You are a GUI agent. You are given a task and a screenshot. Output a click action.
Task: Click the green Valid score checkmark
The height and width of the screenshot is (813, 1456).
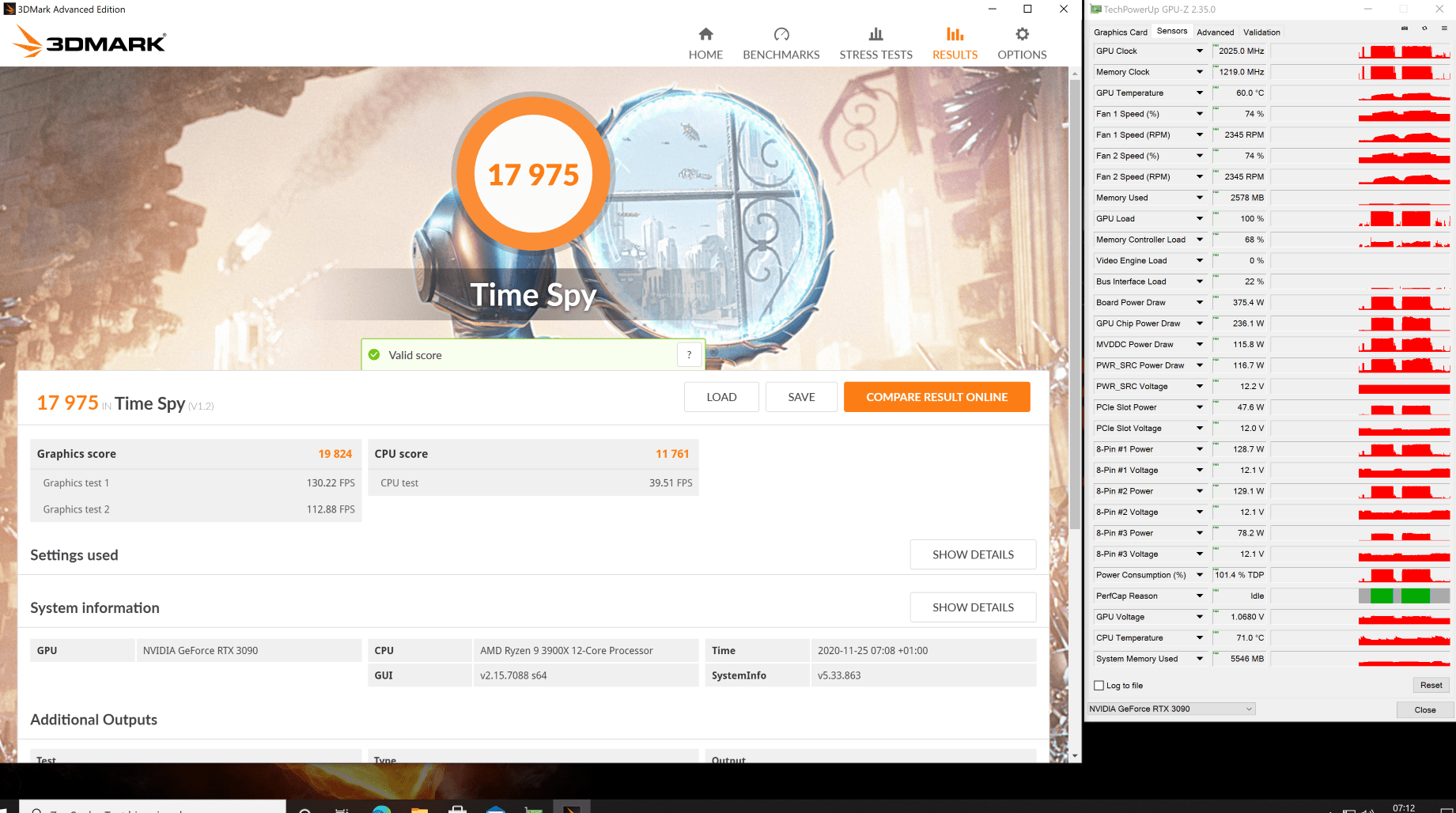tap(374, 355)
